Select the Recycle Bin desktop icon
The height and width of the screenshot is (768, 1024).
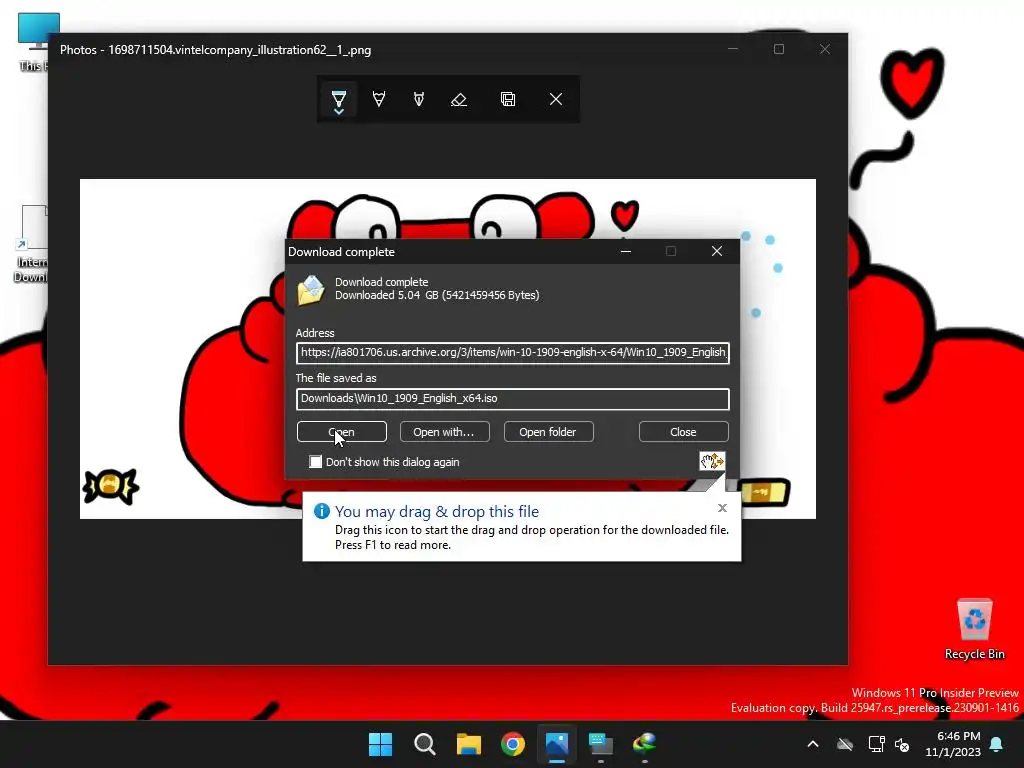tap(974, 629)
